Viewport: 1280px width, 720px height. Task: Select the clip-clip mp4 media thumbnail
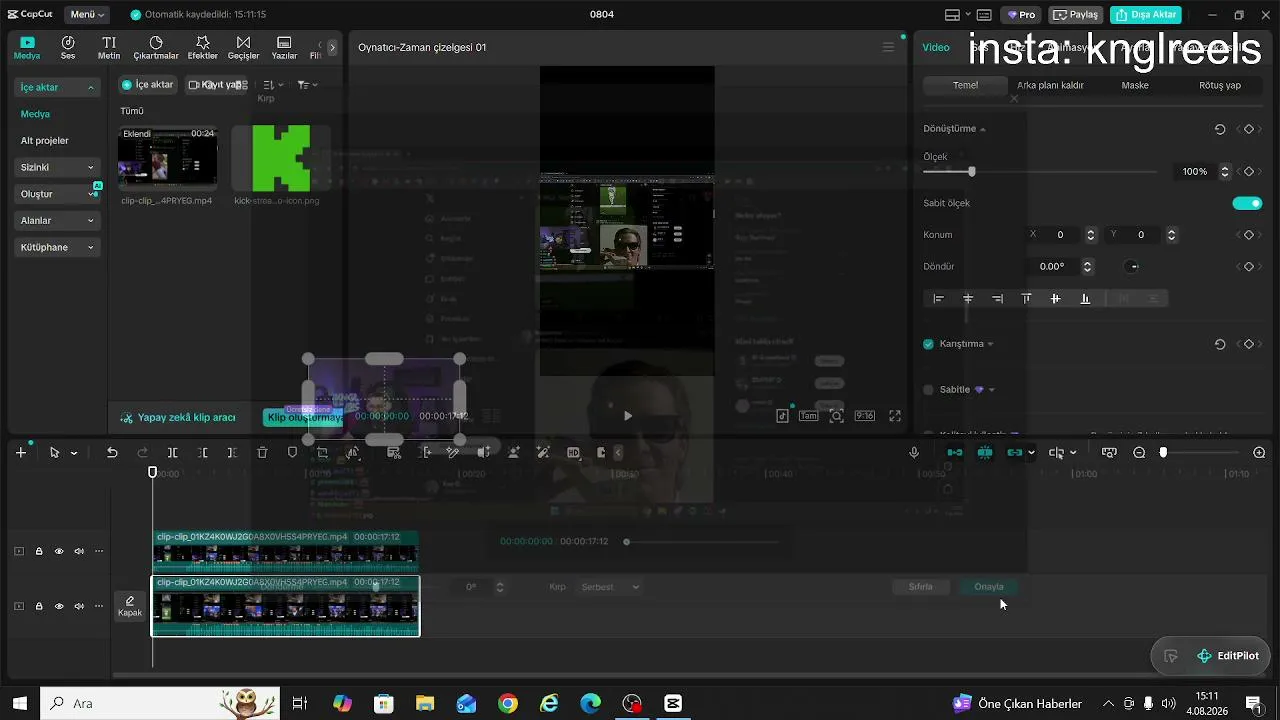pos(167,158)
